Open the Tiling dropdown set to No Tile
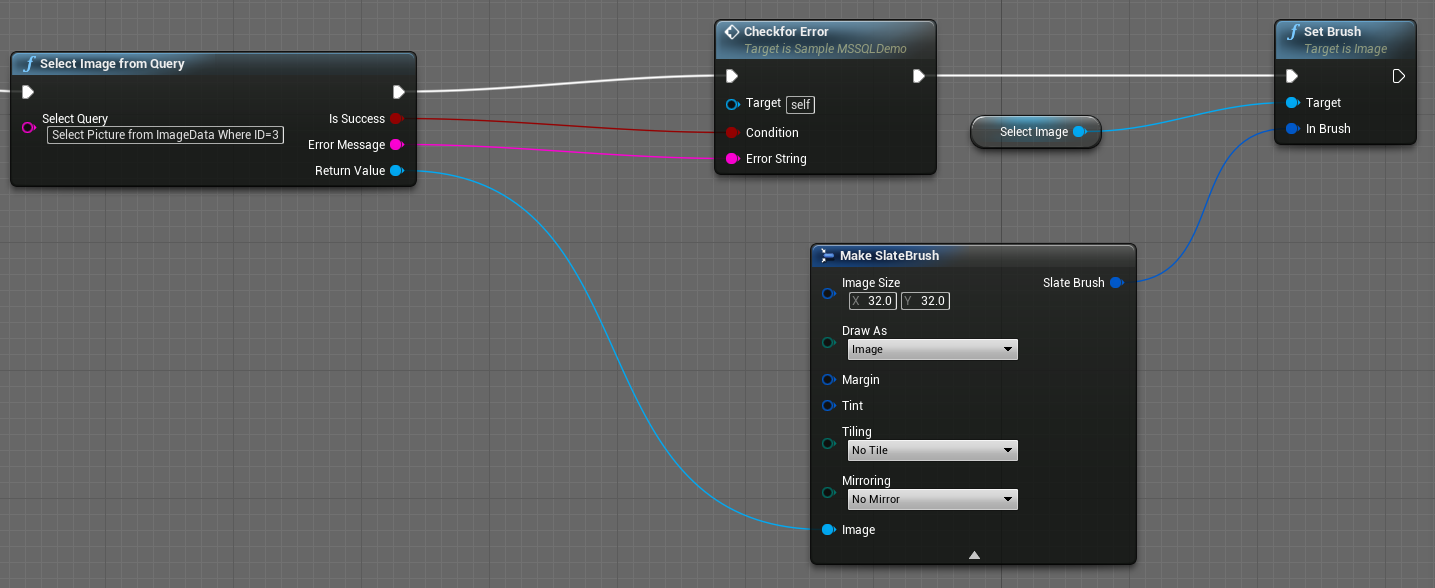 932,451
